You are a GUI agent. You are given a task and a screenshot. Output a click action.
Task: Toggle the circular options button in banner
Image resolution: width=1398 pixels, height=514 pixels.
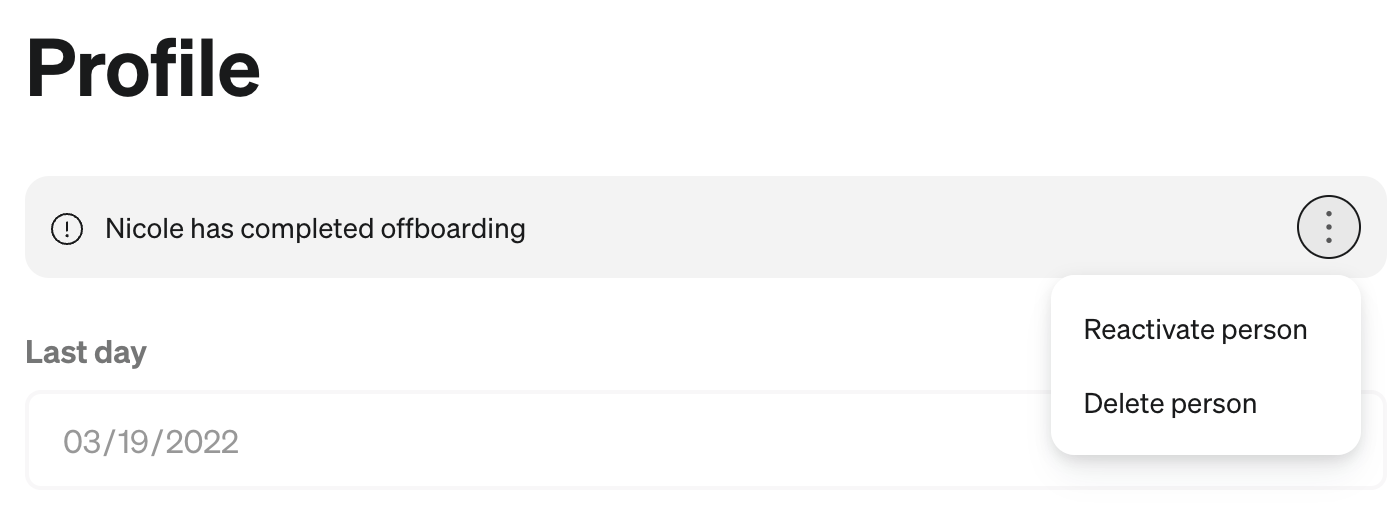(1328, 228)
